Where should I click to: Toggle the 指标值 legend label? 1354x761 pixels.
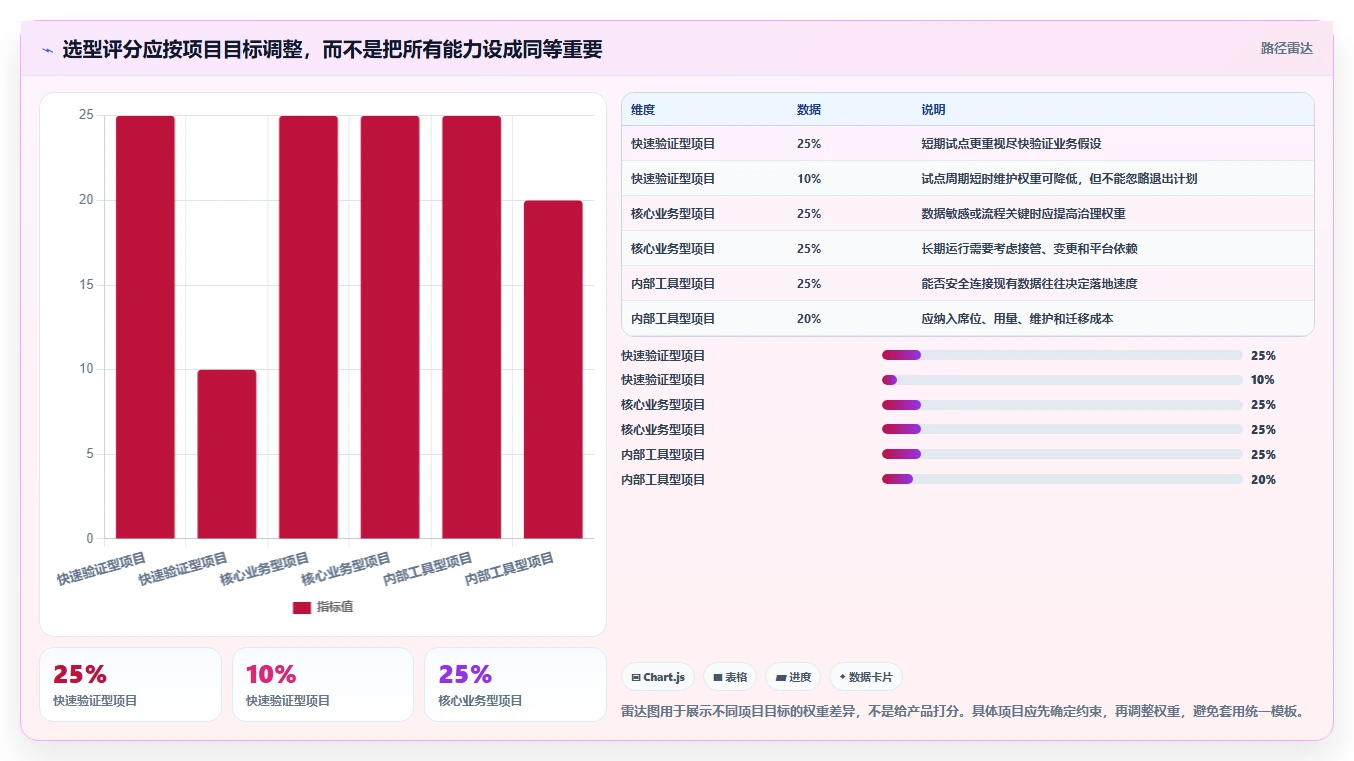click(335, 607)
